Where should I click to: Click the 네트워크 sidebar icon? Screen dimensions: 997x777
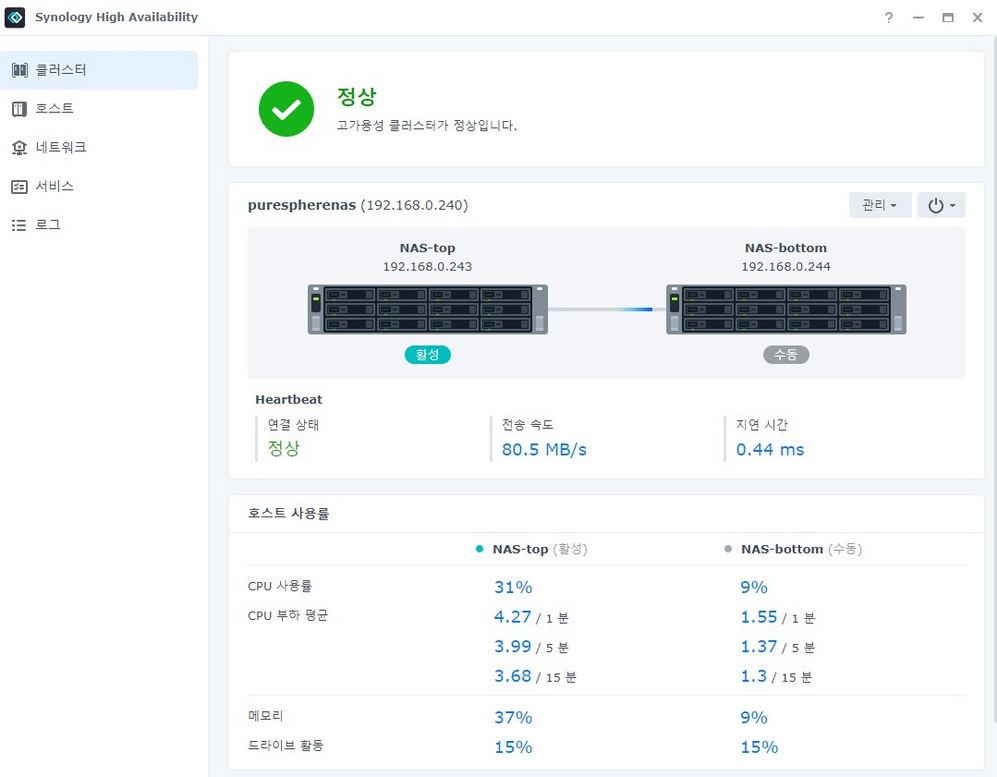pyautogui.click(x=20, y=148)
